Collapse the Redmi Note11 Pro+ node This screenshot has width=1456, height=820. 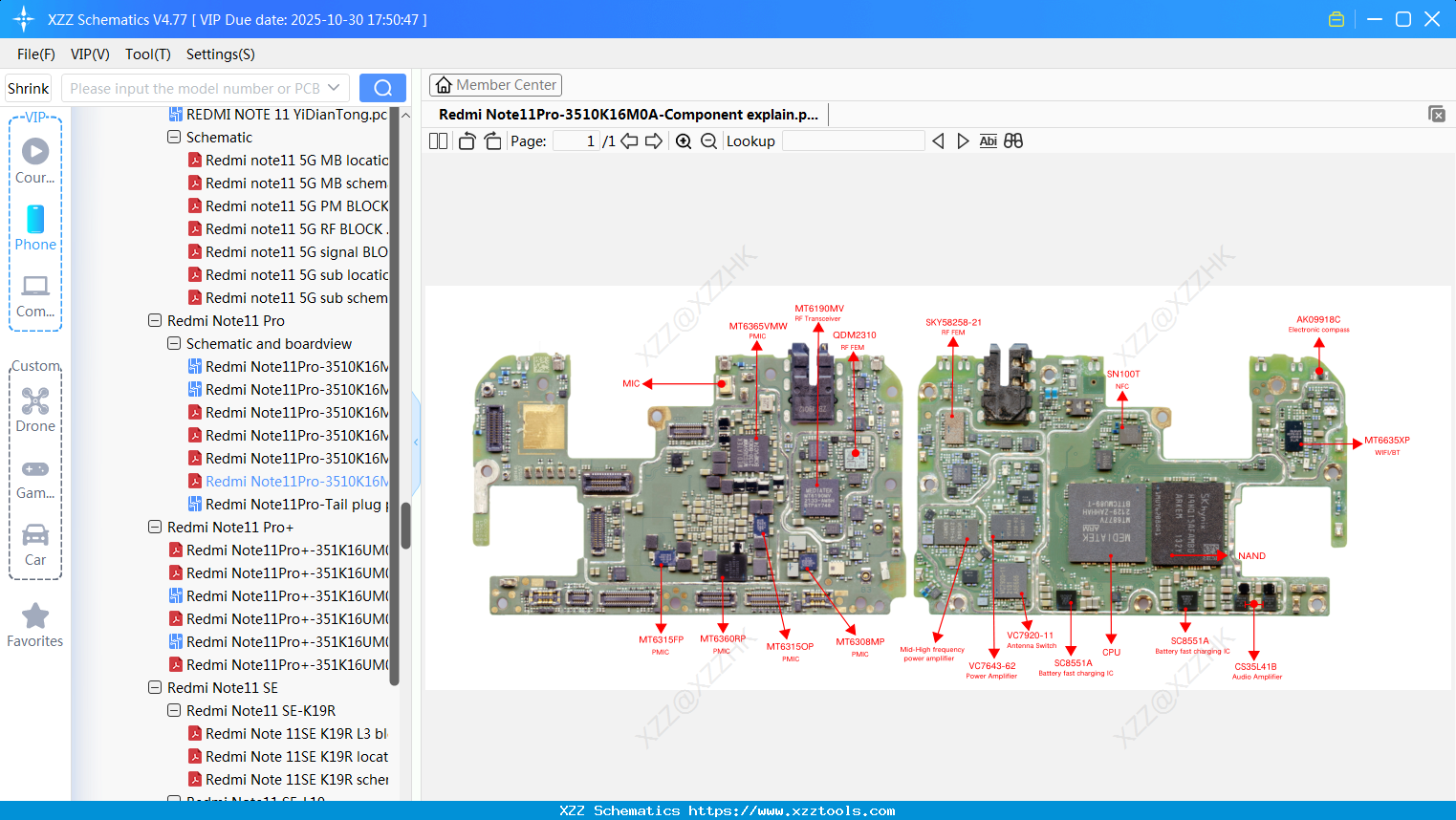155,528
